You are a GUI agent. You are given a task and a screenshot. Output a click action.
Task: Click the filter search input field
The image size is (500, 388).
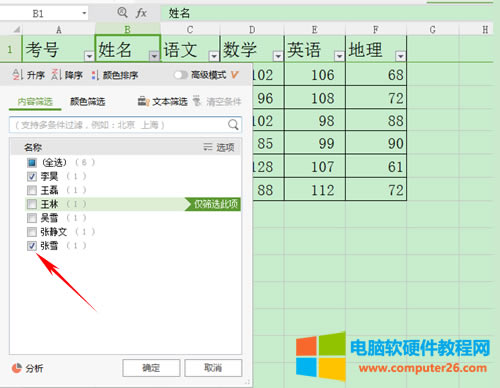point(125,125)
